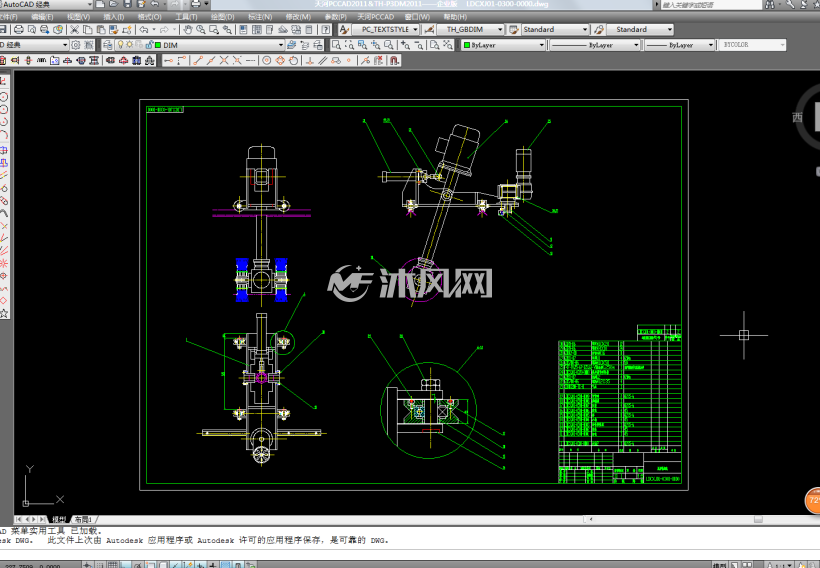Click the Multileader Style icon
Image resolution: width=820 pixels, height=568 pixels.
pos(599,30)
